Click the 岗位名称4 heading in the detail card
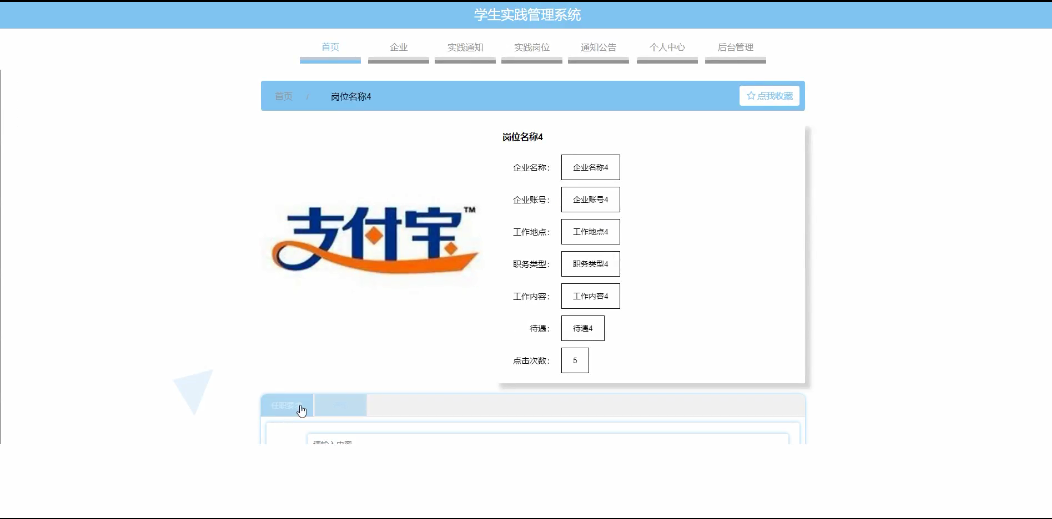1052x519 pixels. click(523, 137)
